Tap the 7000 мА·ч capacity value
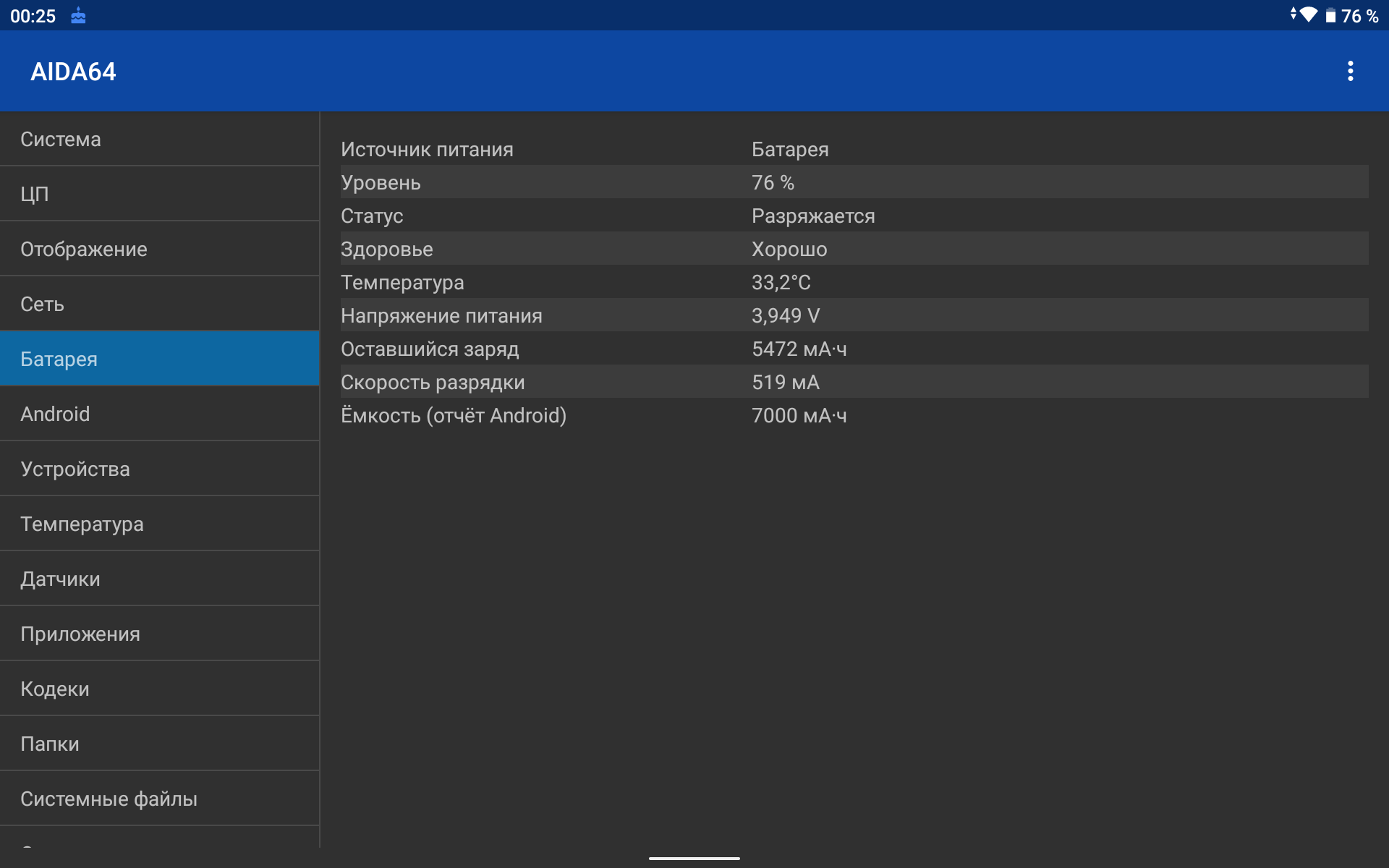The width and height of the screenshot is (1389, 868). (799, 415)
